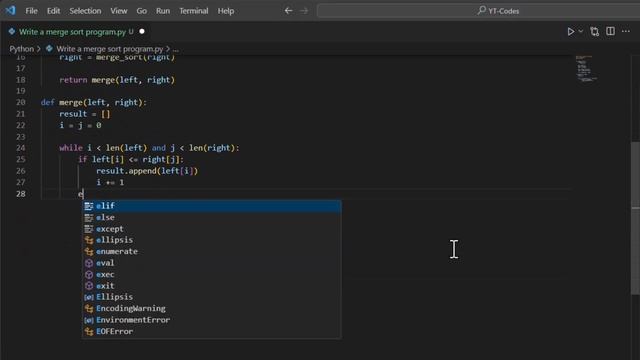
Task: Open the changes compare icon
Action: coord(595,31)
